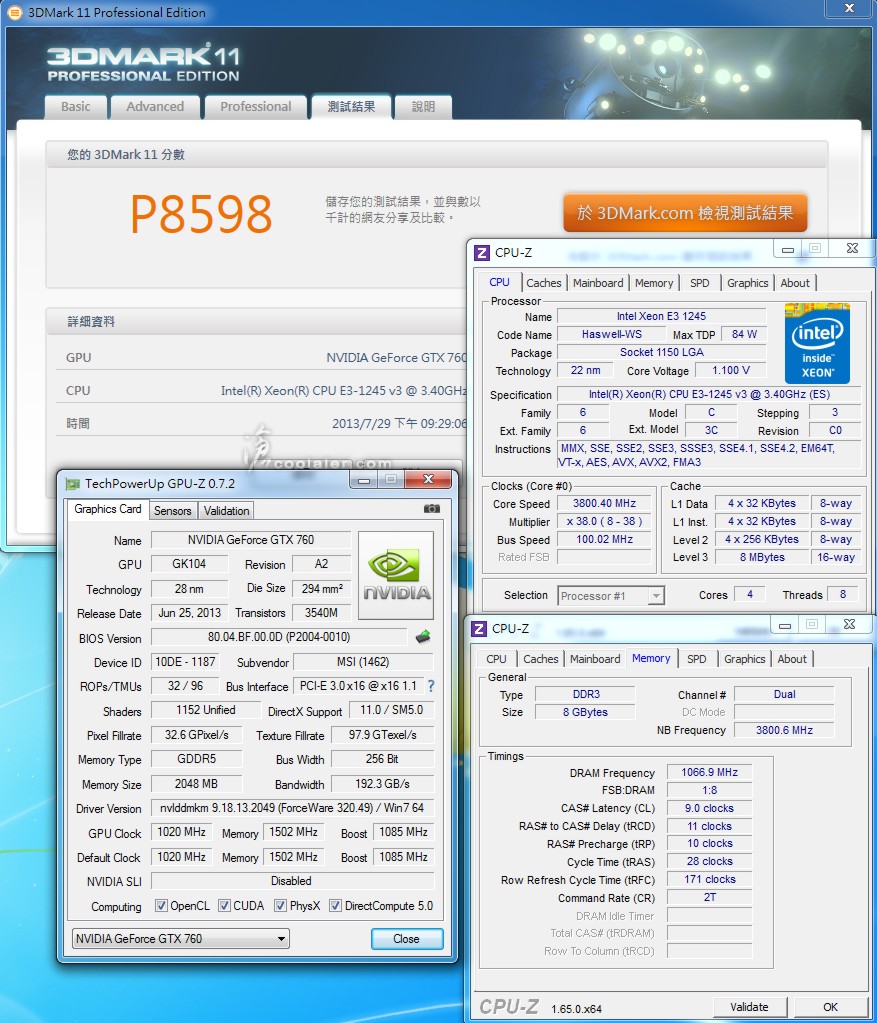877x1023 pixels.
Task: Click the BIOS Version field 80.04.BF.00.0D
Action: [279, 637]
